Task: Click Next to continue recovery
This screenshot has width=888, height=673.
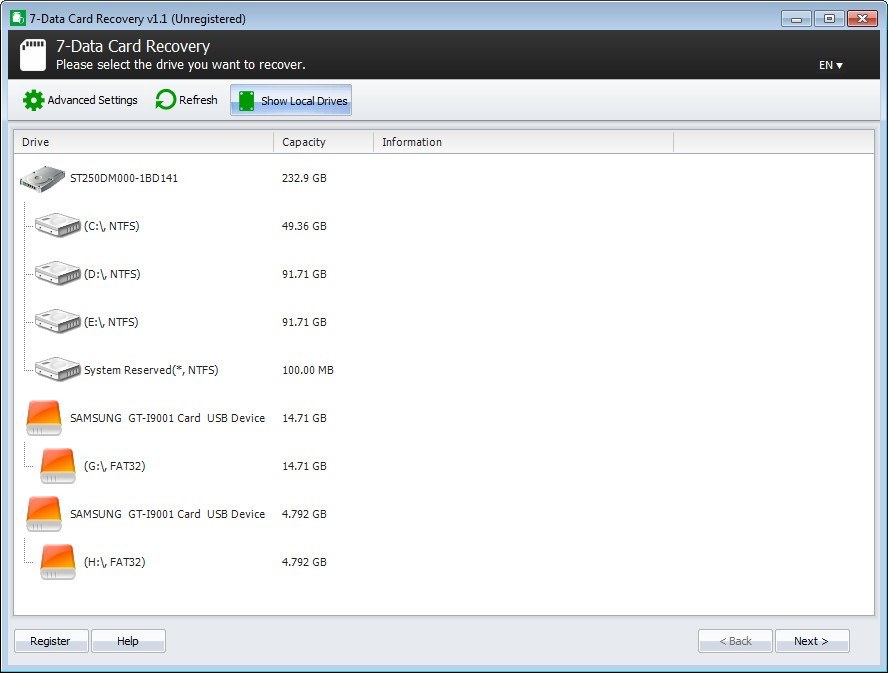Action: point(812,640)
